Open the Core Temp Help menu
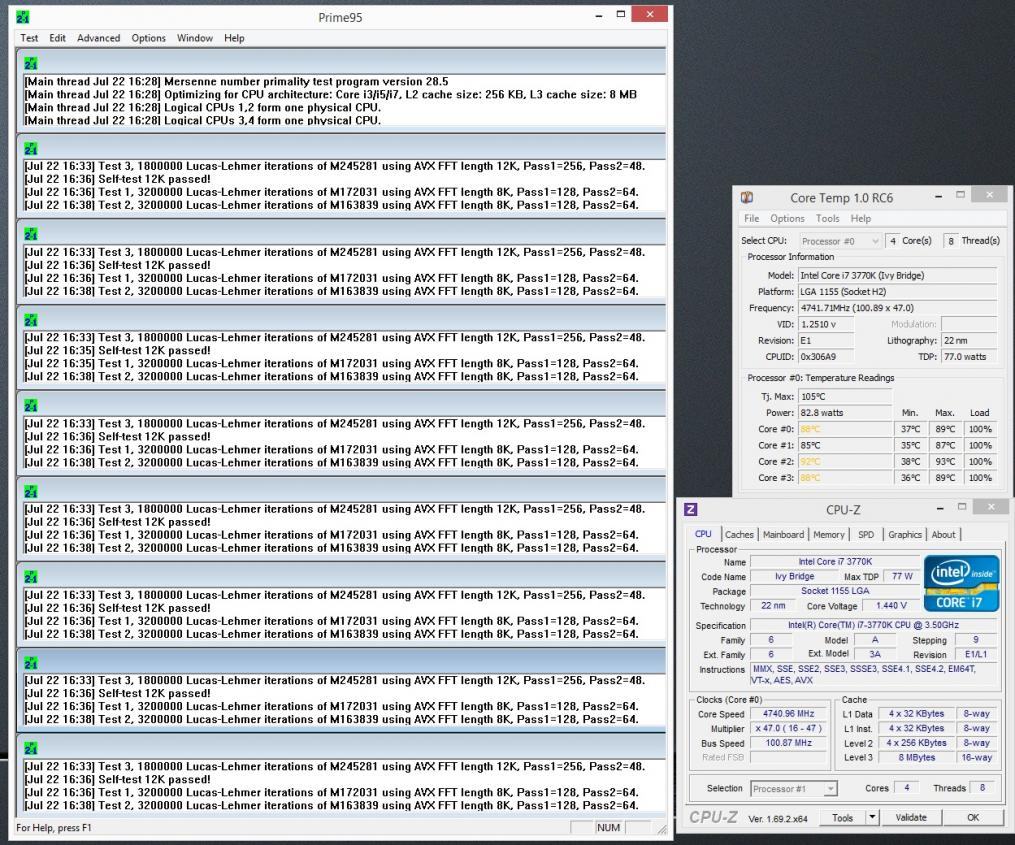This screenshot has height=845, width=1015. click(860, 218)
